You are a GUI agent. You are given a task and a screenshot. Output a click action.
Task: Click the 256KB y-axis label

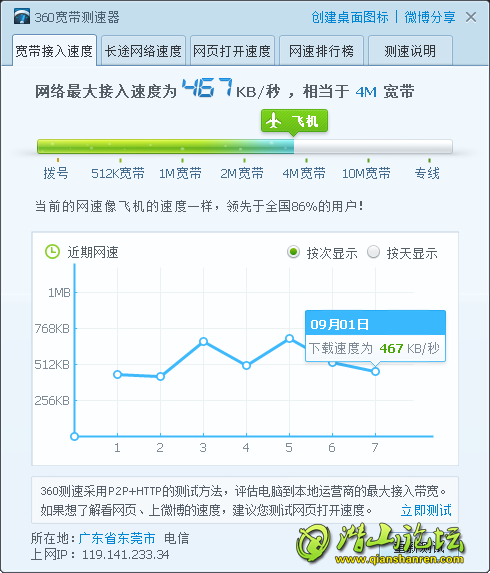pyautogui.click(x=52, y=401)
